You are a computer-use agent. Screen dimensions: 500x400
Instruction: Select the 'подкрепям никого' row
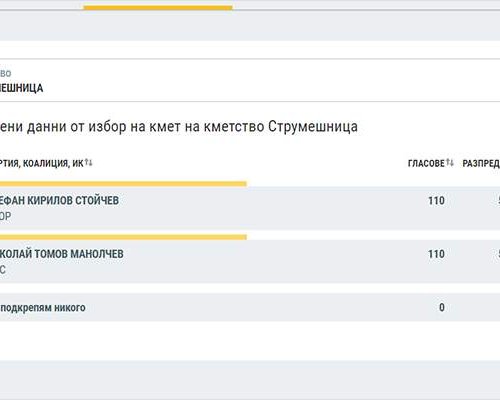[250, 307]
